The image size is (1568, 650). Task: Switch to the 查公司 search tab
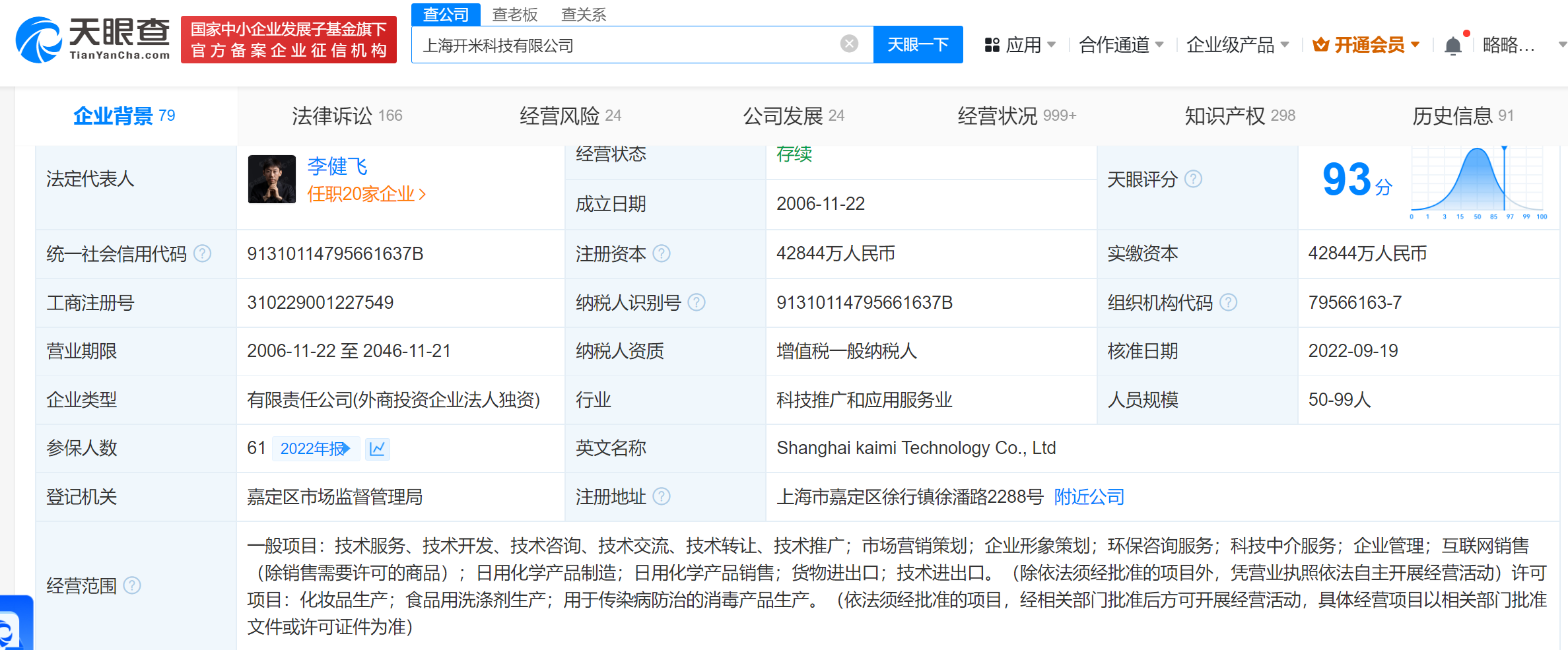(x=446, y=15)
